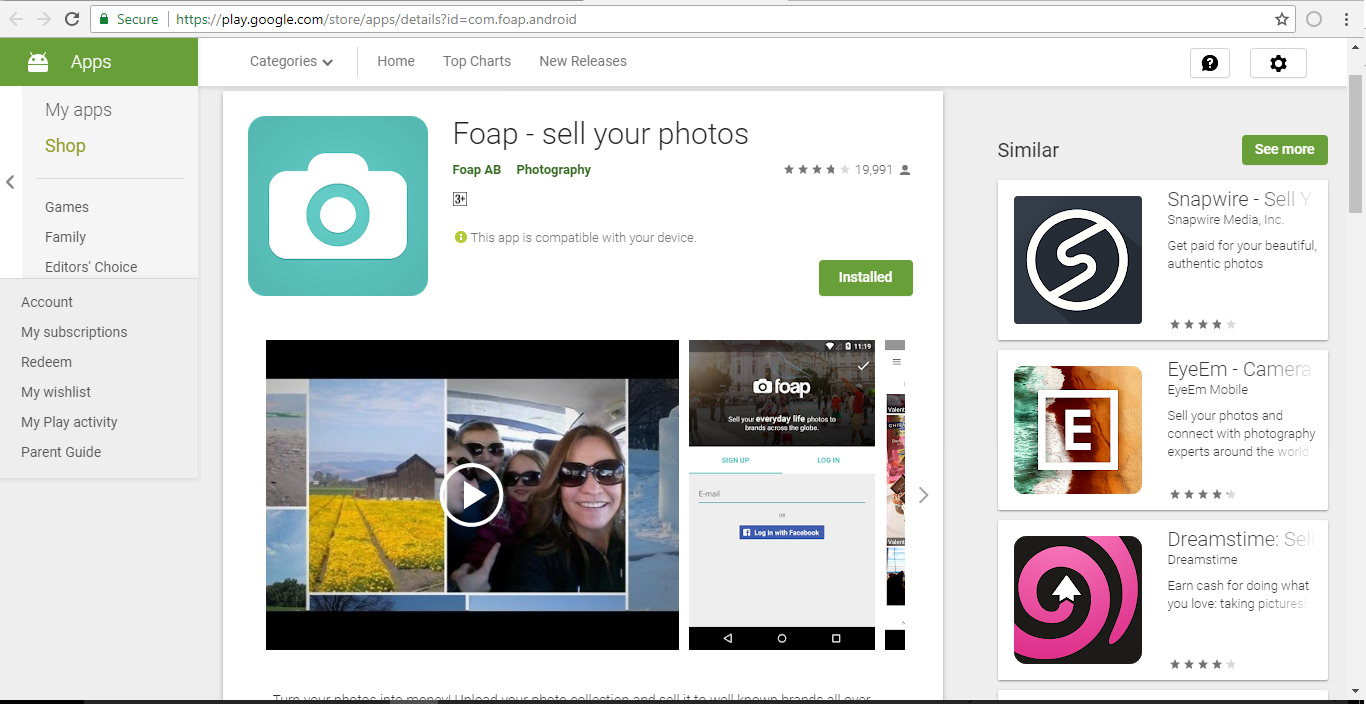Open Account link
1366x704 pixels.
(x=47, y=302)
